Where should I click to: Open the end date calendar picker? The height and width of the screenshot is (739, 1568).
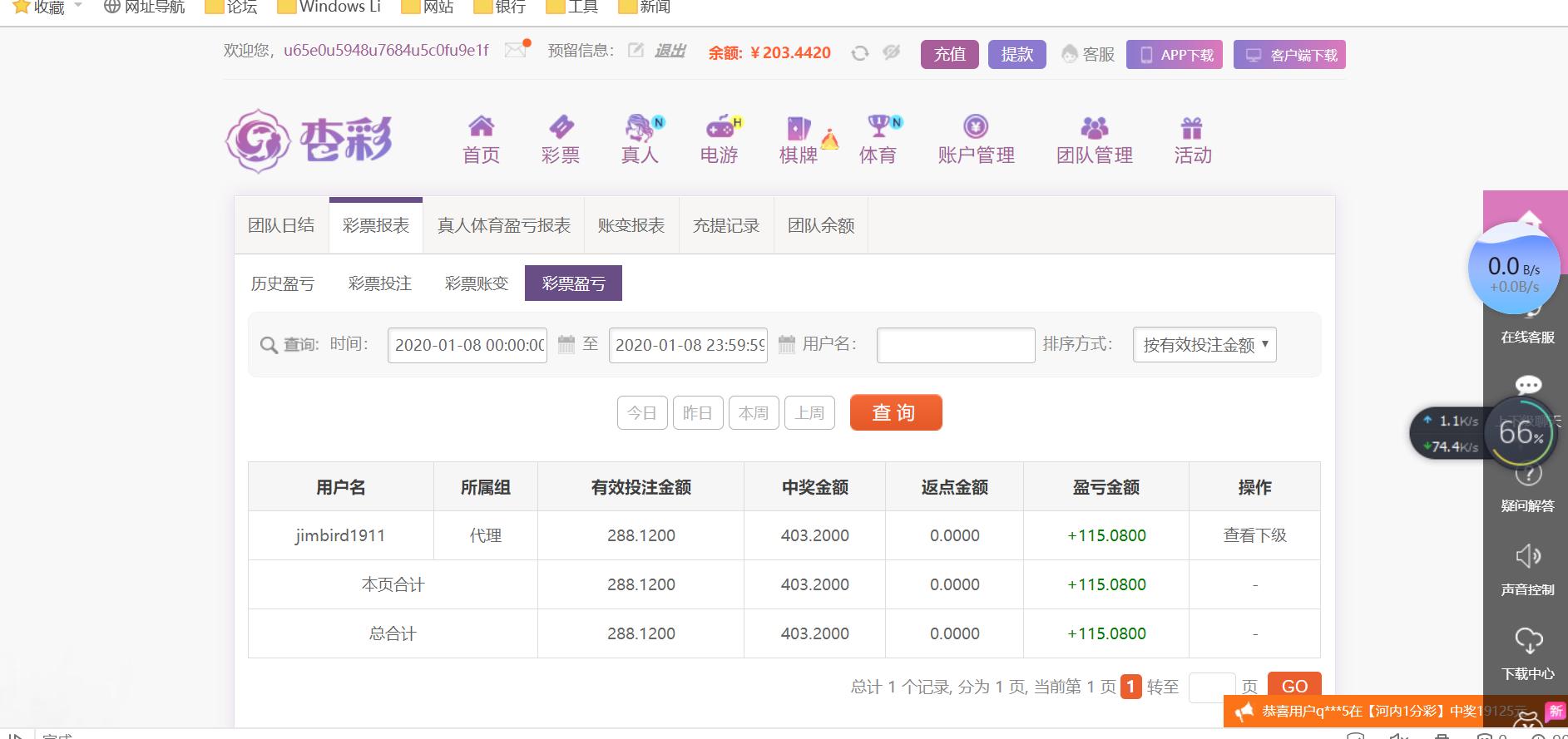click(x=786, y=344)
